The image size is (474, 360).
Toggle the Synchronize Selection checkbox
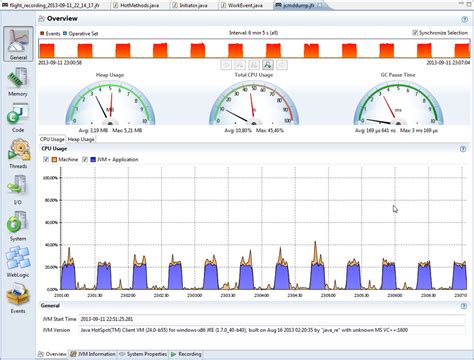coord(415,33)
